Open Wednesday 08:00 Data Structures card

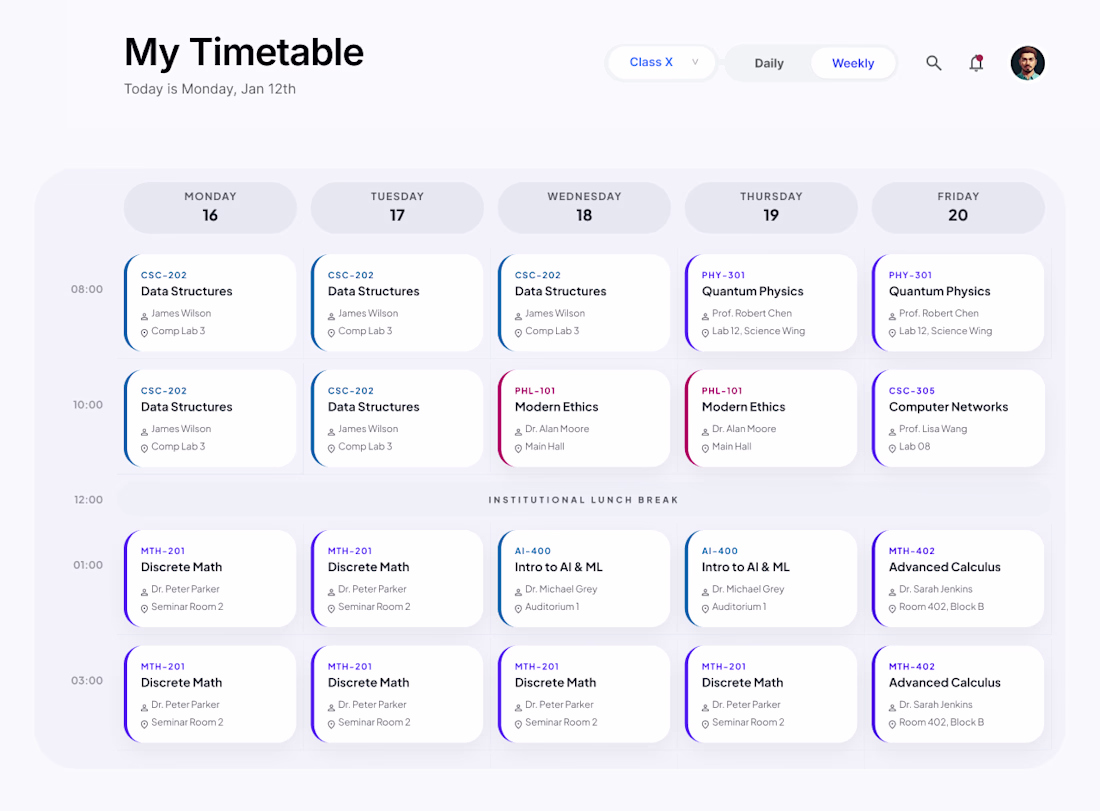[x=584, y=303]
